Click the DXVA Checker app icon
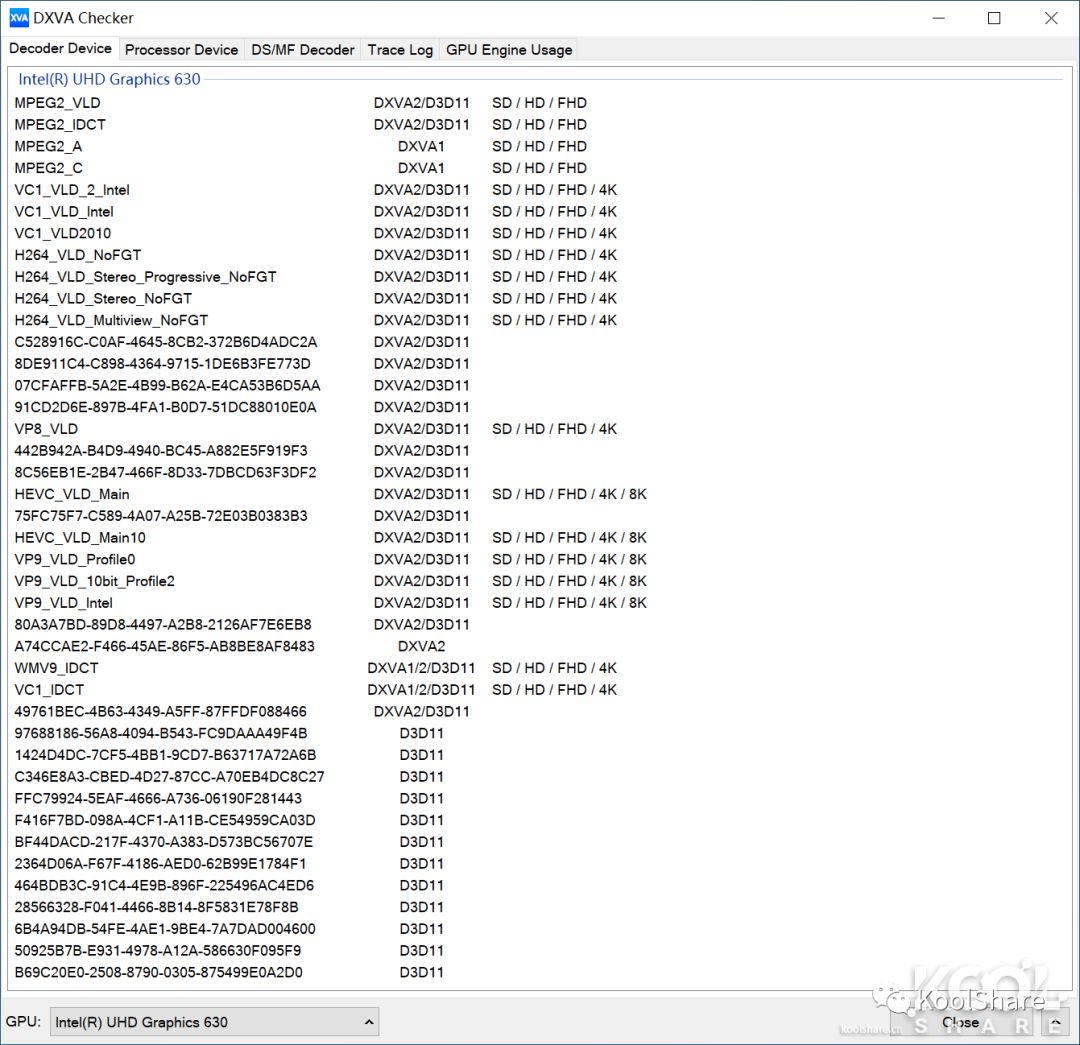Viewport: 1080px width, 1045px height. [x=19, y=18]
